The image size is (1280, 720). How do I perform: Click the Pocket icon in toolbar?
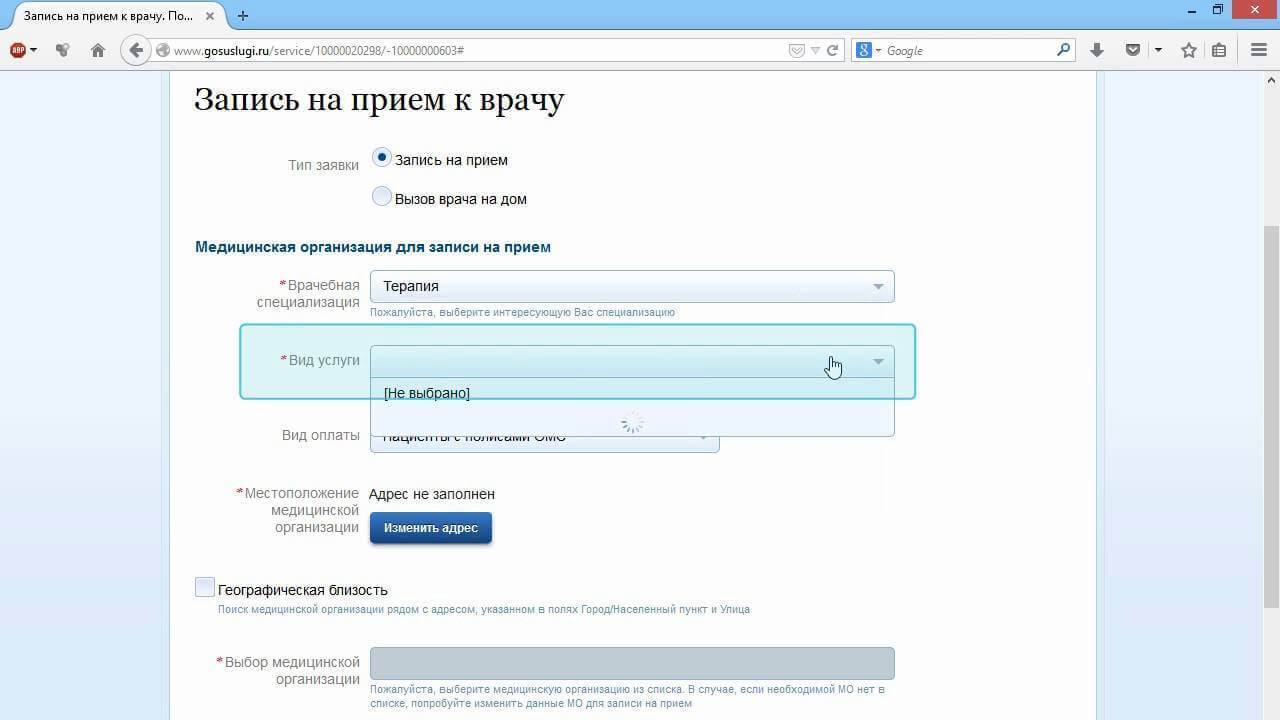[x=1132, y=50]
